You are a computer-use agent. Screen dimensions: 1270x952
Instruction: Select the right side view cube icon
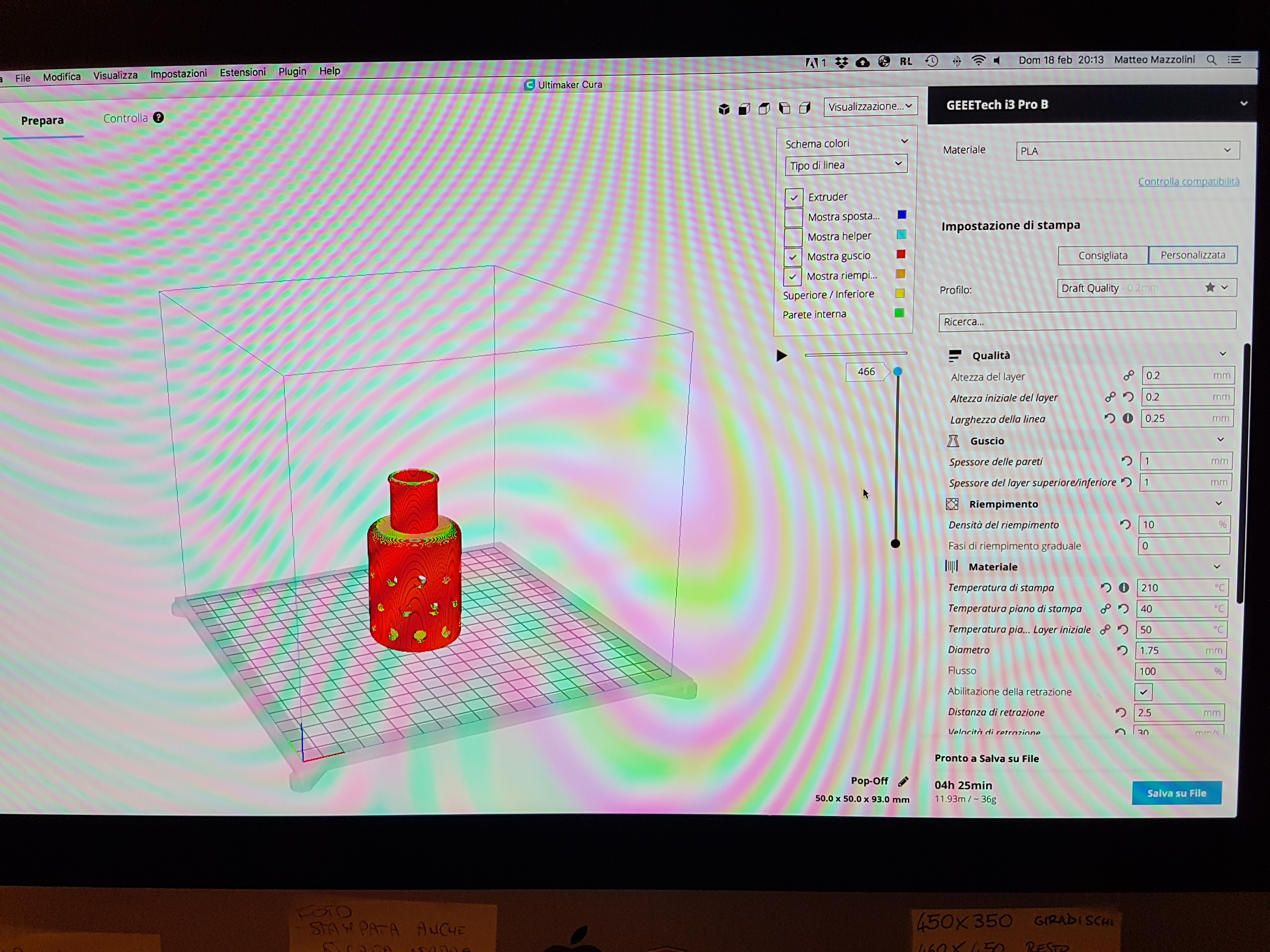805,107
